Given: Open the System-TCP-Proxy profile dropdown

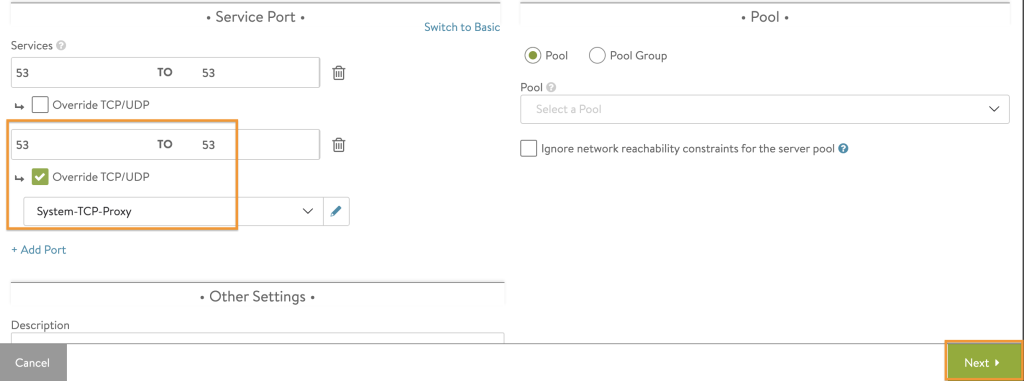Looking at the screenshot, I should click(x=173, y=211).
